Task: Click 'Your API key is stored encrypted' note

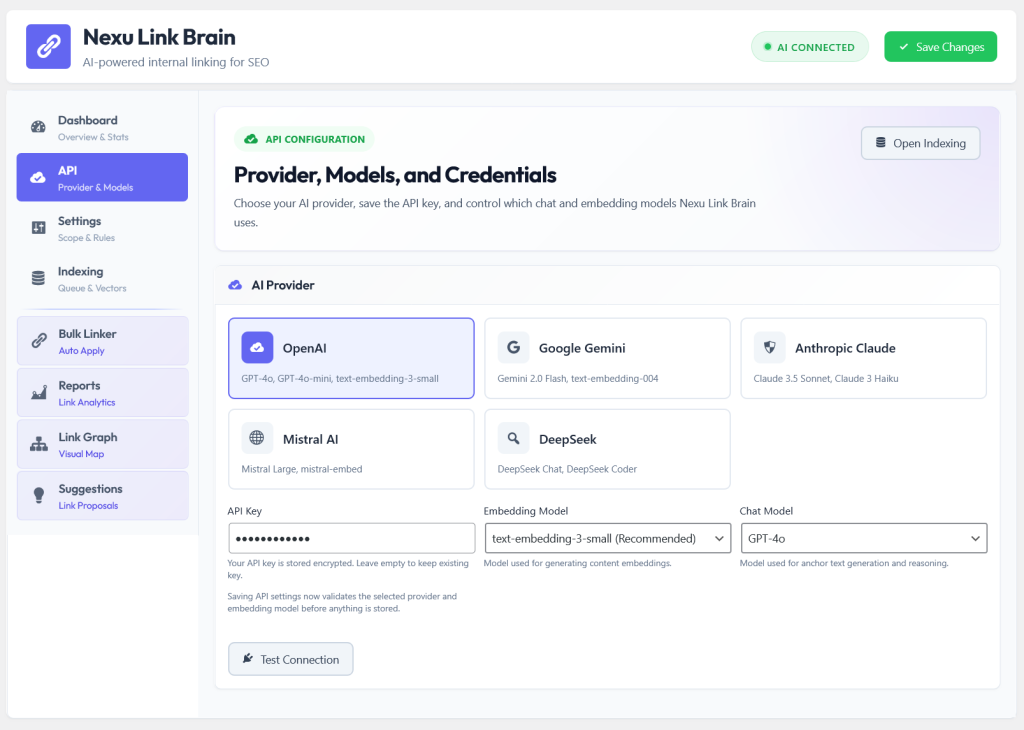Action: point(348,569)
